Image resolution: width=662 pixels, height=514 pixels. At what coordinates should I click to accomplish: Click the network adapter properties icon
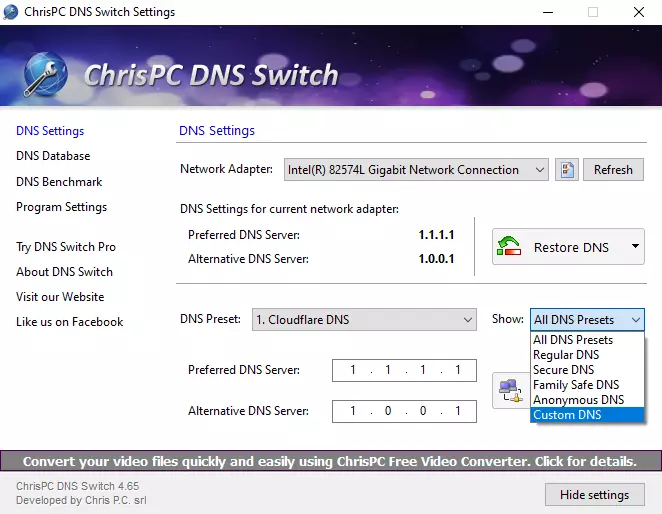pos(567,170)
